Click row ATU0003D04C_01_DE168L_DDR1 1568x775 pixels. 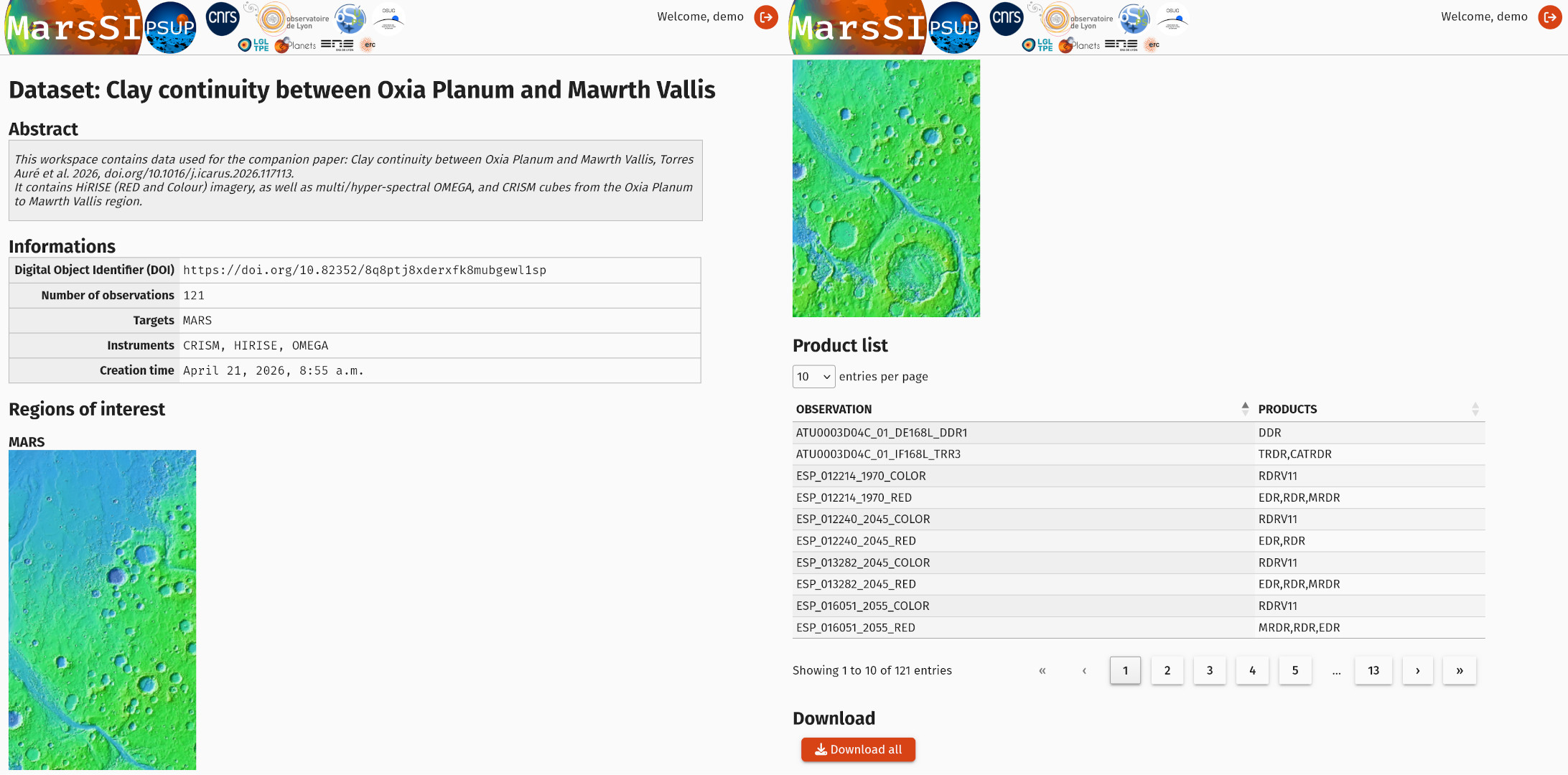pyautogui.click(x=1139, y=433)
